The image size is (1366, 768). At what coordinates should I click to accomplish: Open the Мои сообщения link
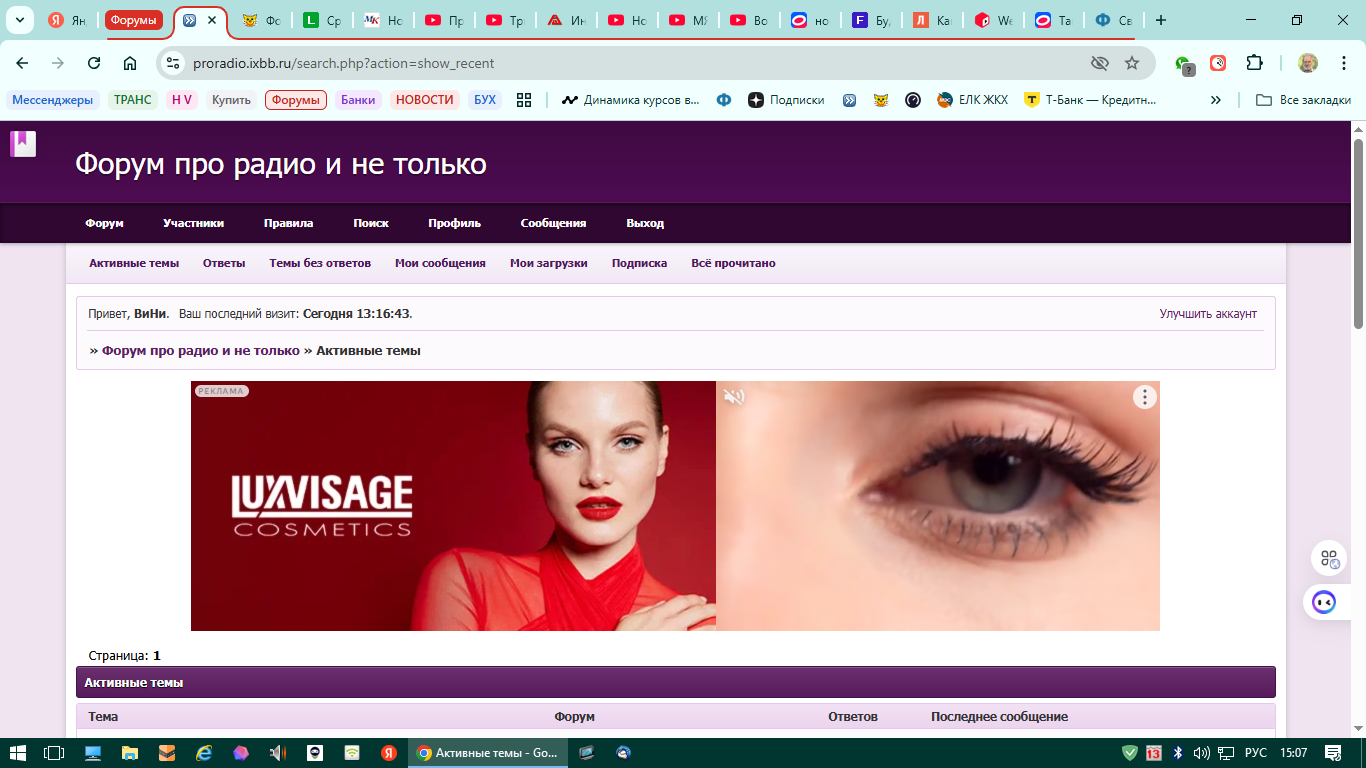pos(440,263)
